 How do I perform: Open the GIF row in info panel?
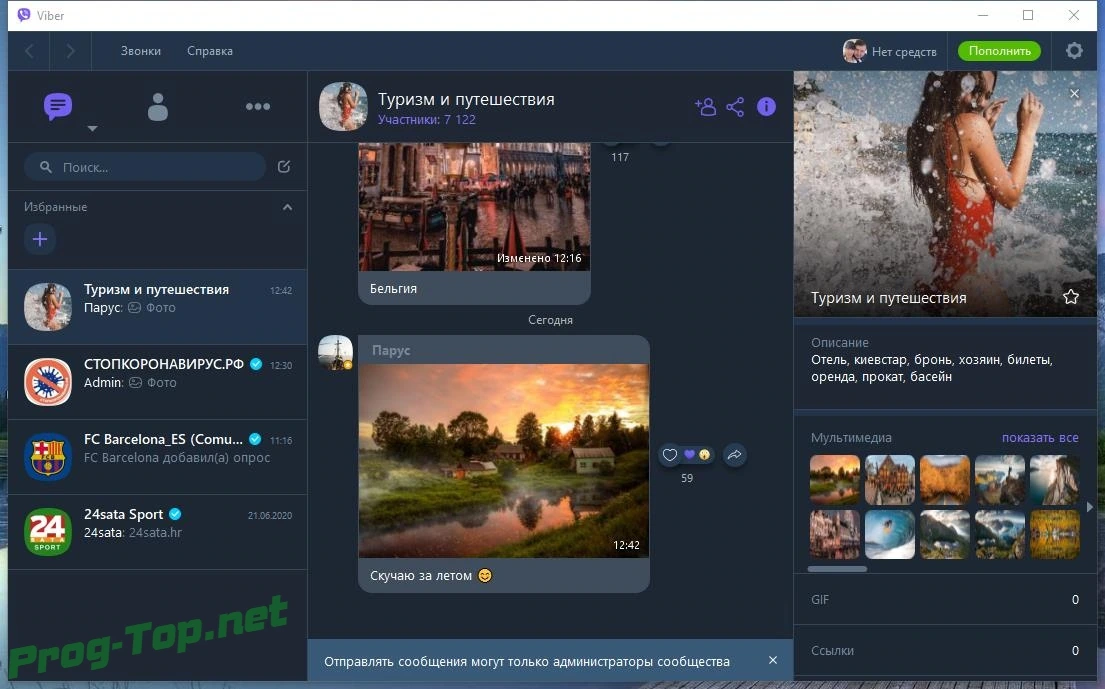[x=944, y=600]
